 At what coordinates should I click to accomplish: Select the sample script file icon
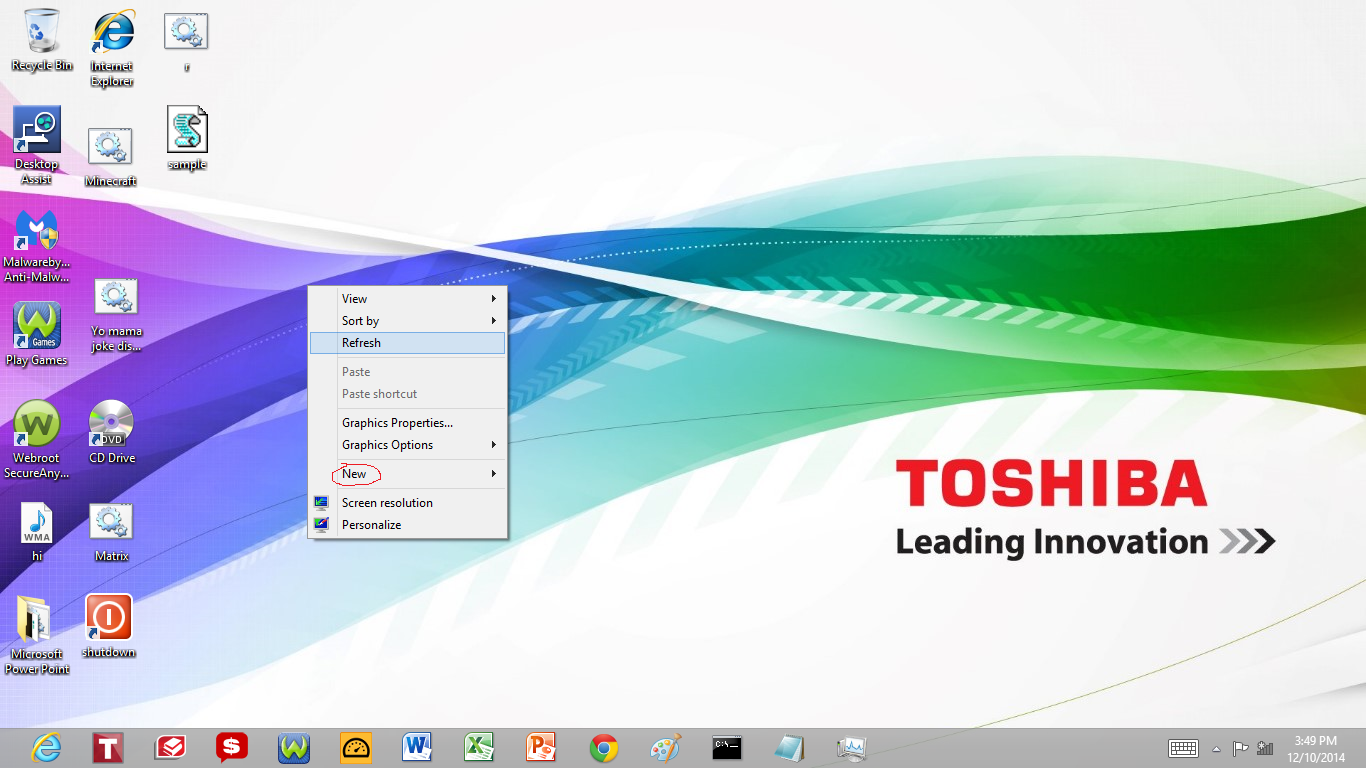(187, 138)
